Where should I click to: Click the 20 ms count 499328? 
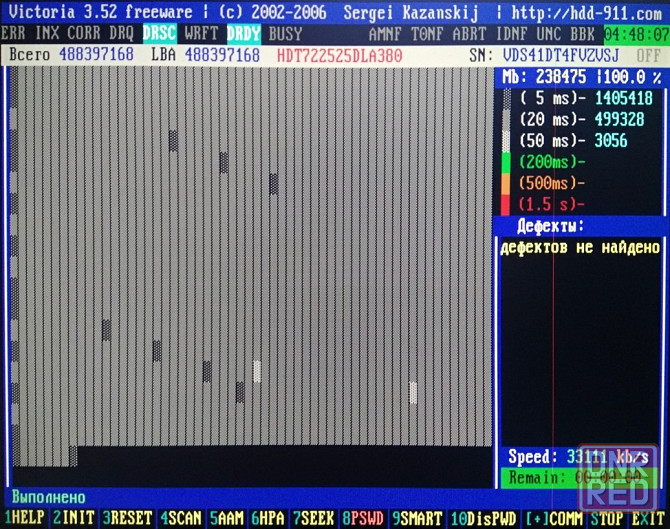pos(620,119)
